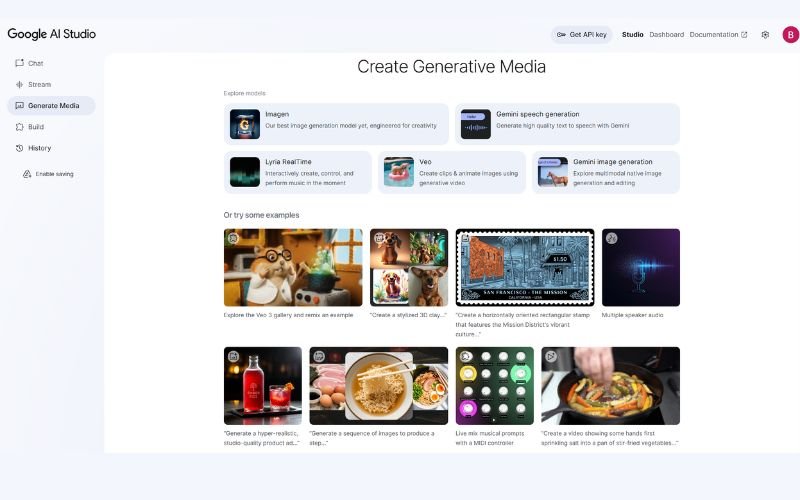This screenshot has height=500, width=800.
Task: Select the Studio tab
Action: point(632,34)
